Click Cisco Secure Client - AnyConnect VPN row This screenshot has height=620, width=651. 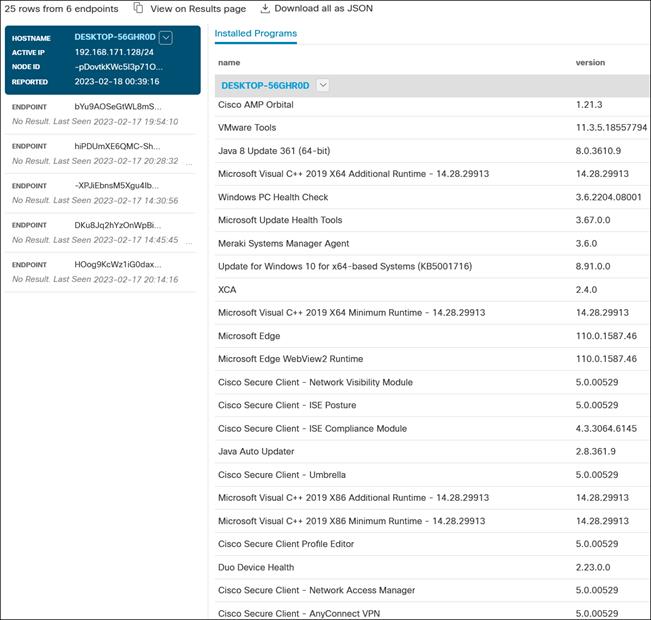pyautogui.click(x=432, y=612)
